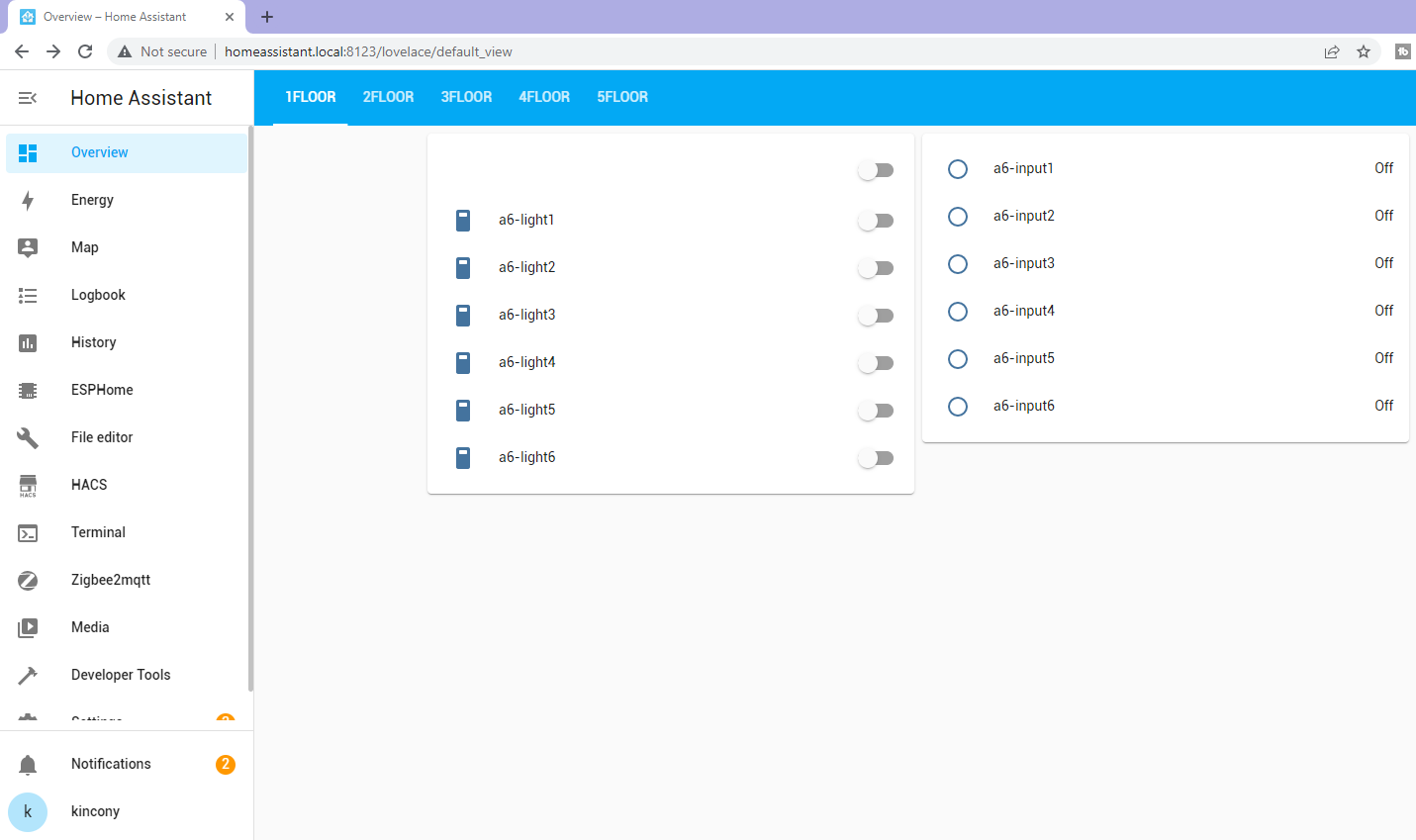Collapse the sidebar with the menu icon

pyautogui.click(x=28, y=98)
